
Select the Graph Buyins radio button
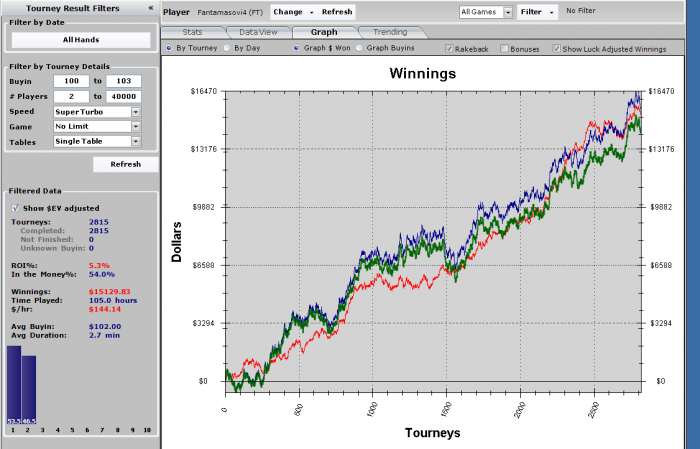click(359, 48)
